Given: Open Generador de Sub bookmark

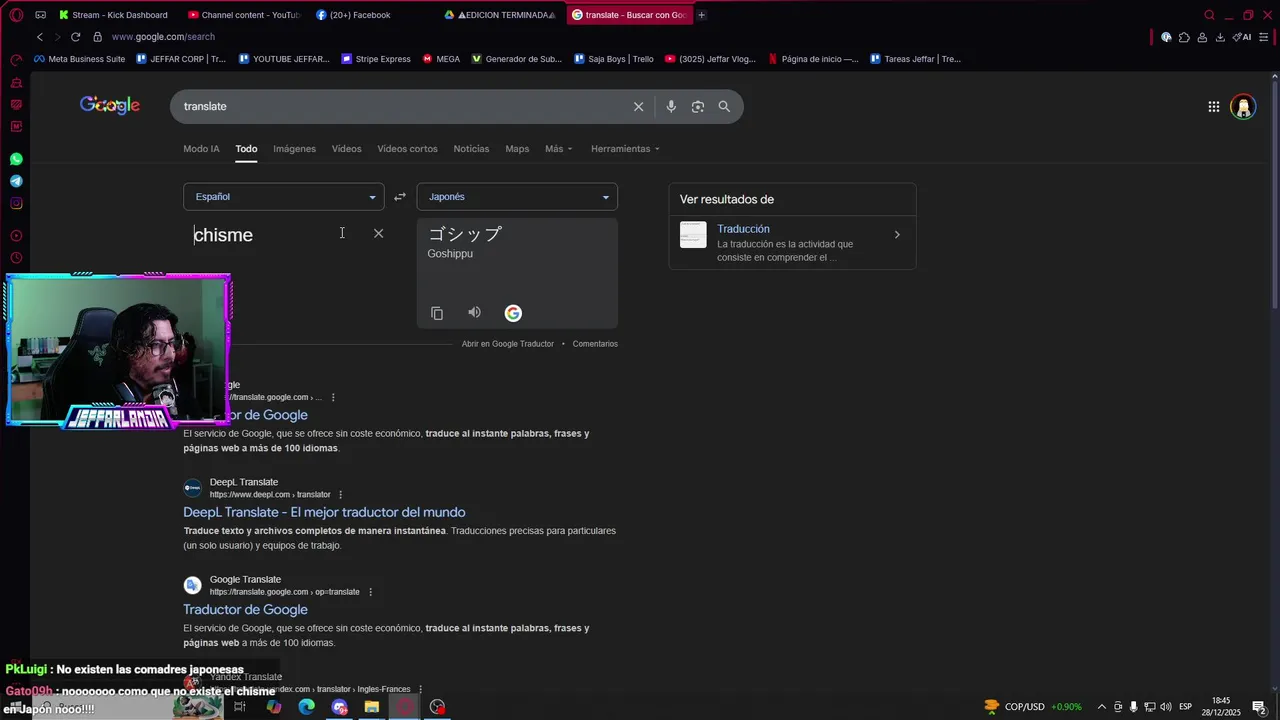Looking at the screenshot, I should [517, 59].
